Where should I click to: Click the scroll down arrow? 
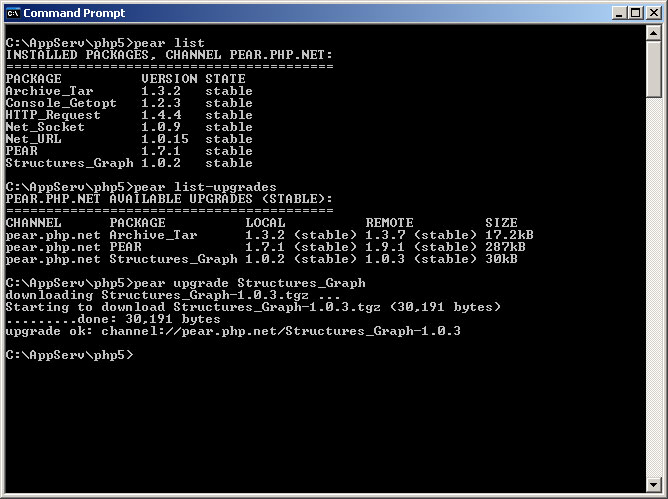click(653, 485)
